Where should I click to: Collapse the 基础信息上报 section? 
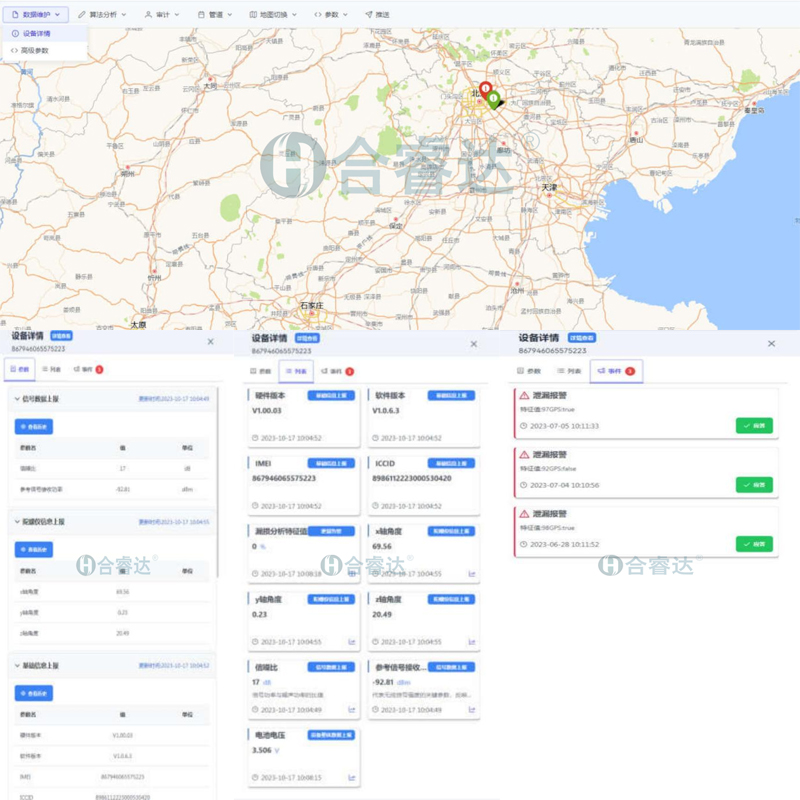(x=16, y=665)
